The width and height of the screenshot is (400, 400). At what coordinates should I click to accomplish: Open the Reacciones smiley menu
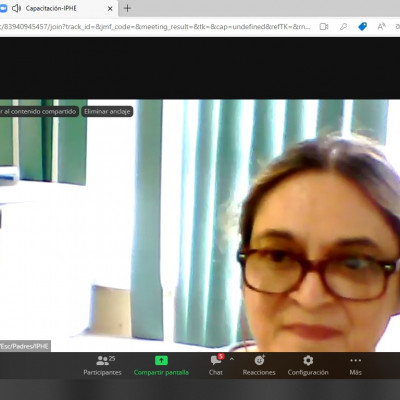259,365
